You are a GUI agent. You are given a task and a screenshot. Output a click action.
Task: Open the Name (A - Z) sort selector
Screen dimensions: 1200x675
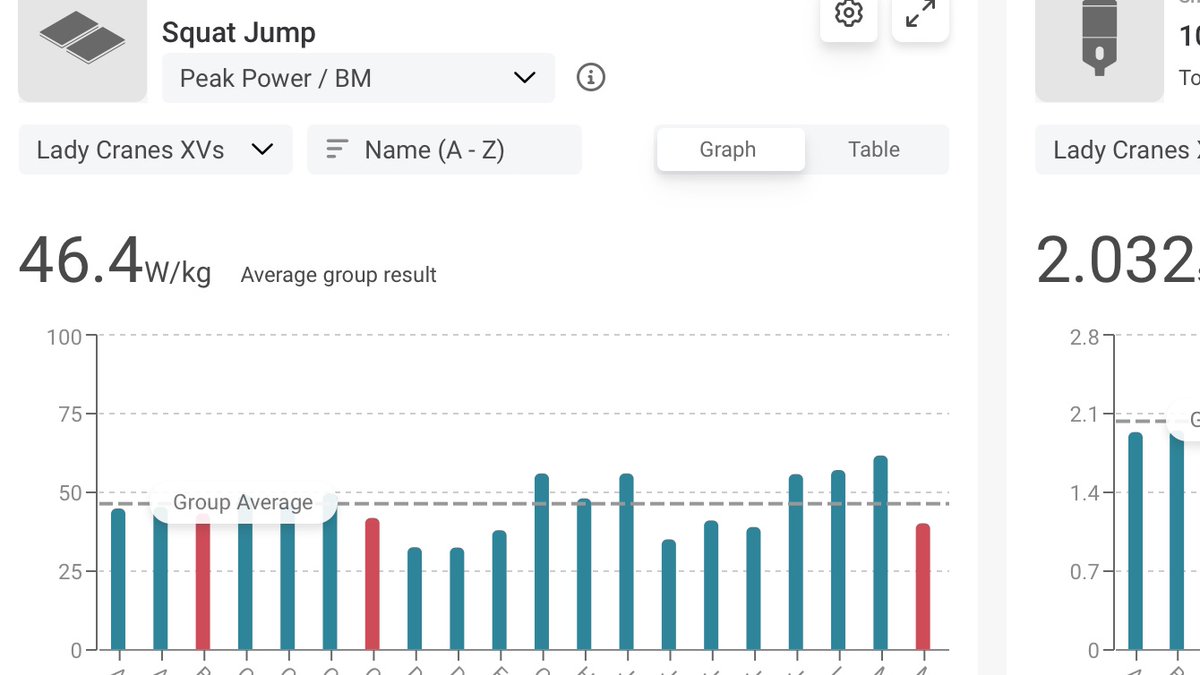[444, 150]
